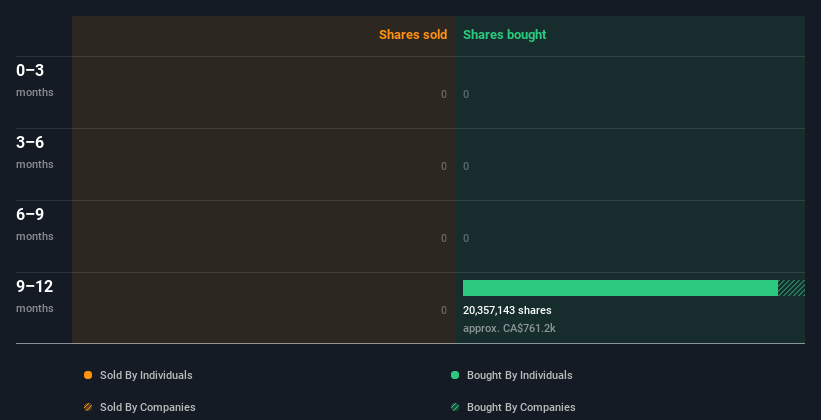Click the Shares bought column header
This screenshot has width=821, height=420.
point(505,35)
